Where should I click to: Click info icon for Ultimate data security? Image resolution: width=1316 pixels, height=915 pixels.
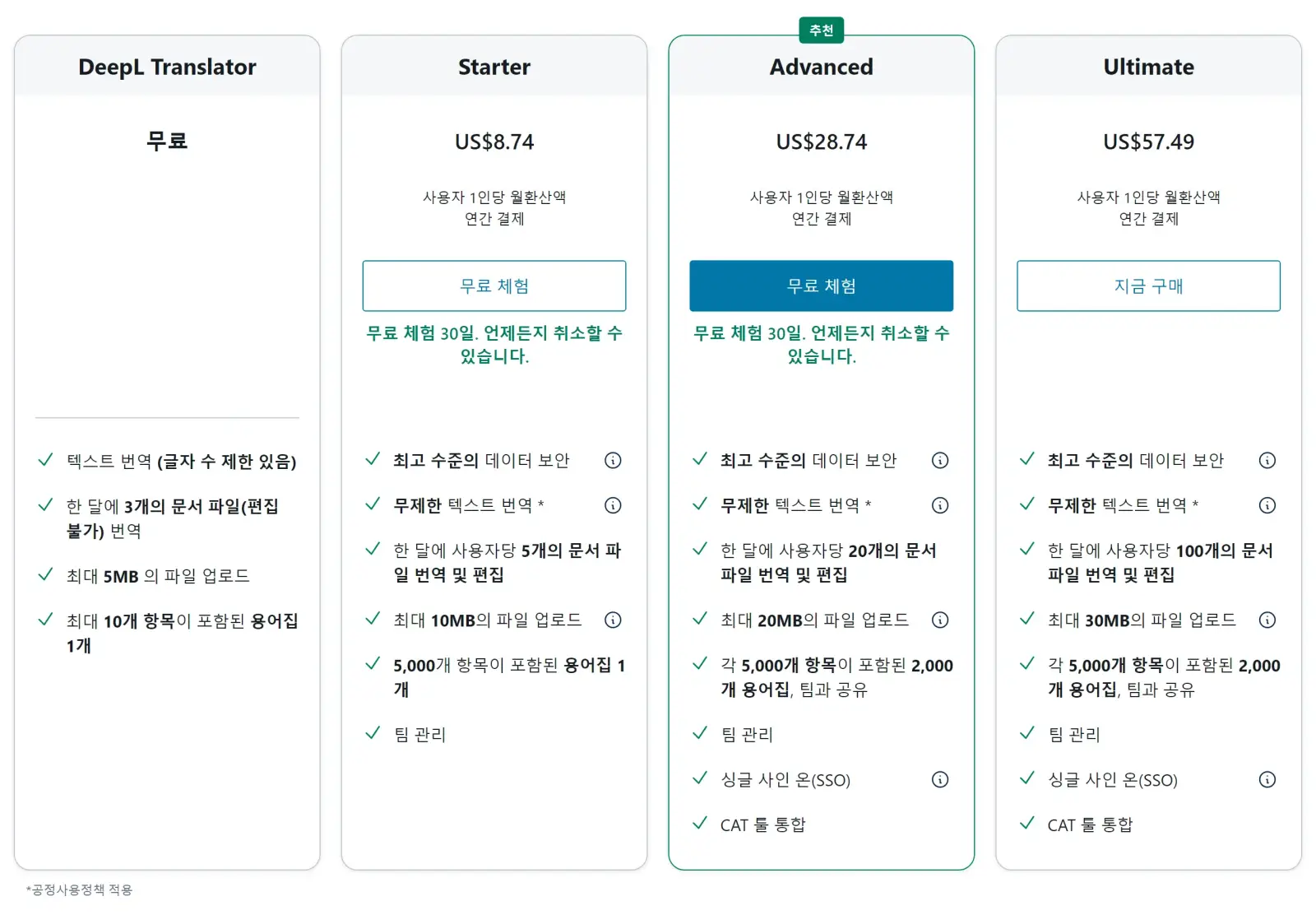(1267, 461)
